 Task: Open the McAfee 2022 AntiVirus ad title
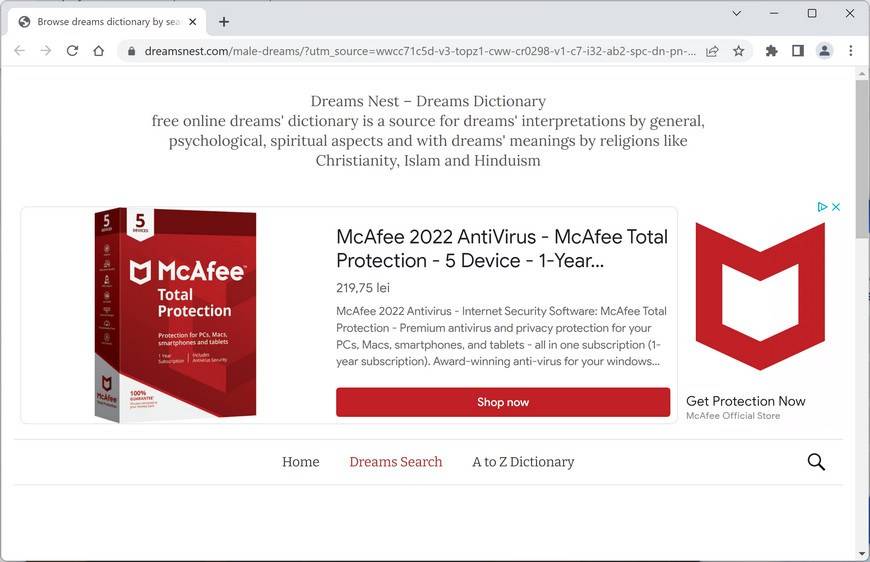coord(502,249)
